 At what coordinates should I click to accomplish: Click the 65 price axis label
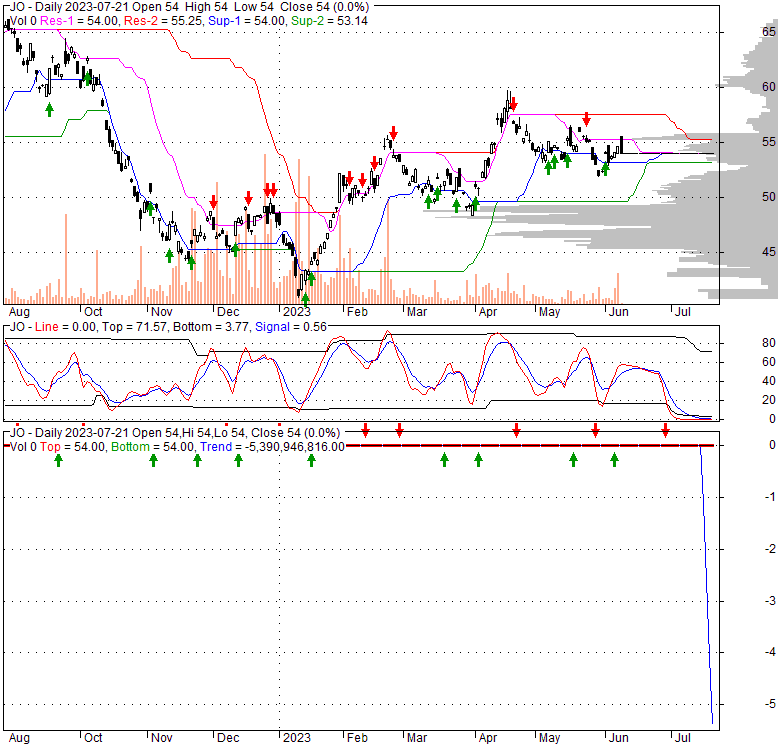(766, 32)
